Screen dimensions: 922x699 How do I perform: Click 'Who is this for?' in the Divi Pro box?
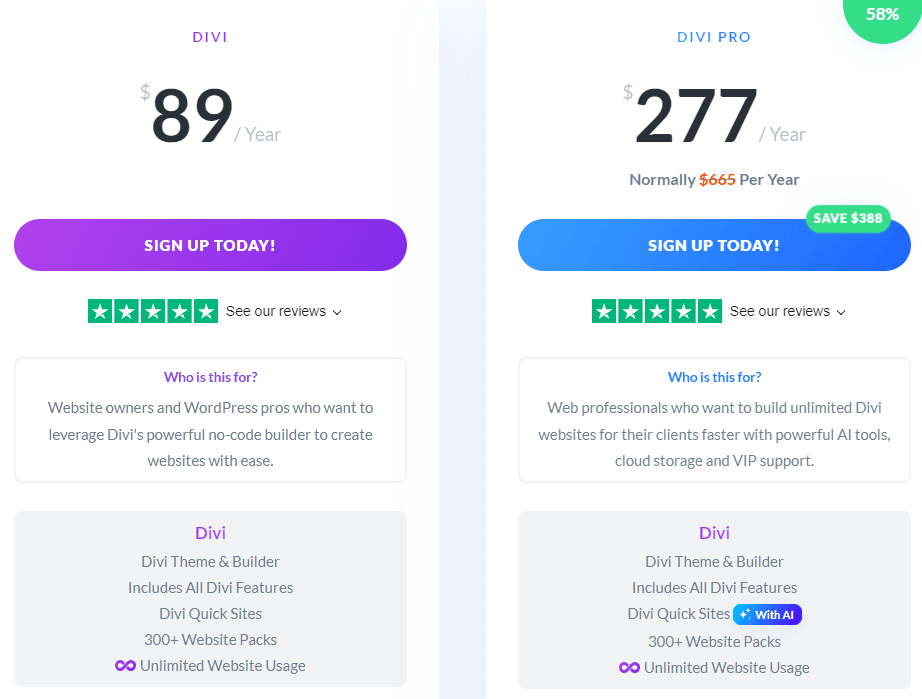714,377
